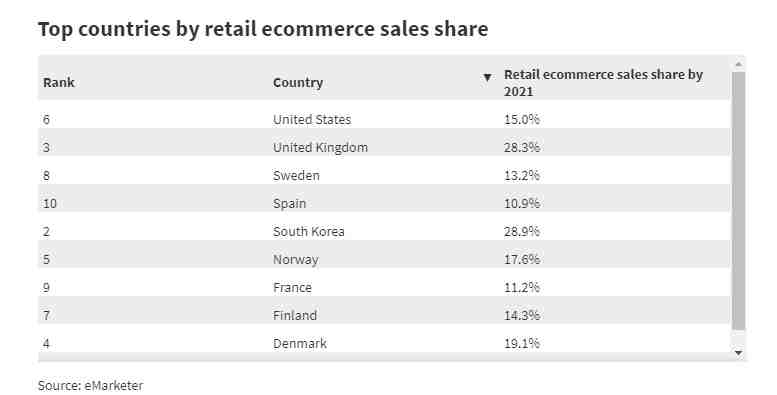Viewport: 777px width, 395px height.
Task: Click the sort arrow beside the sales share header
Action: coord(487,77)
